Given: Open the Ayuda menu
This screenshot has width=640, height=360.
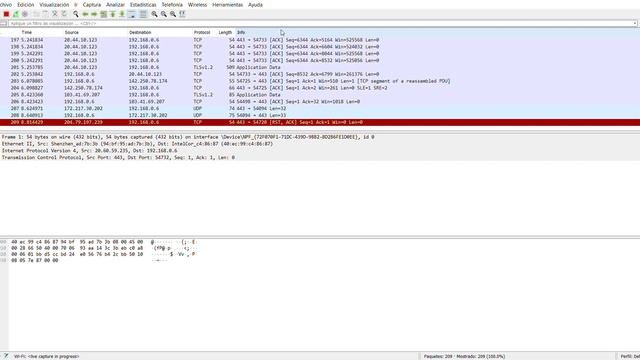Looking at the screenshot, I should (255, 5).
